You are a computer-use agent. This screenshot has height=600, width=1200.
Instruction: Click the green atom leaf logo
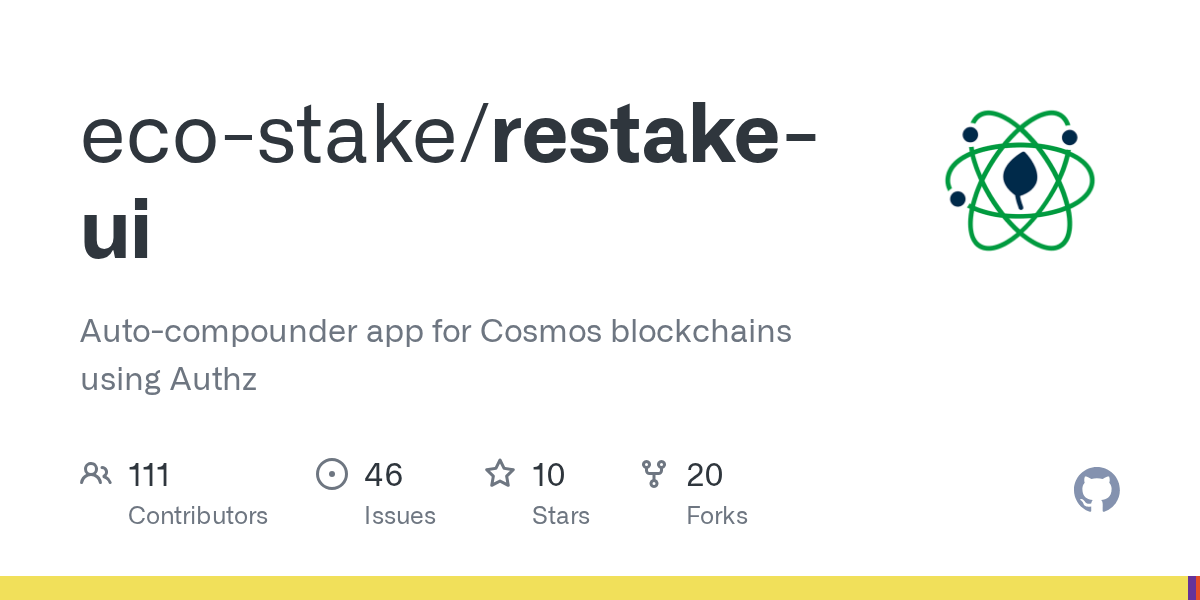pyautogui.click(x=1020, y=180)
